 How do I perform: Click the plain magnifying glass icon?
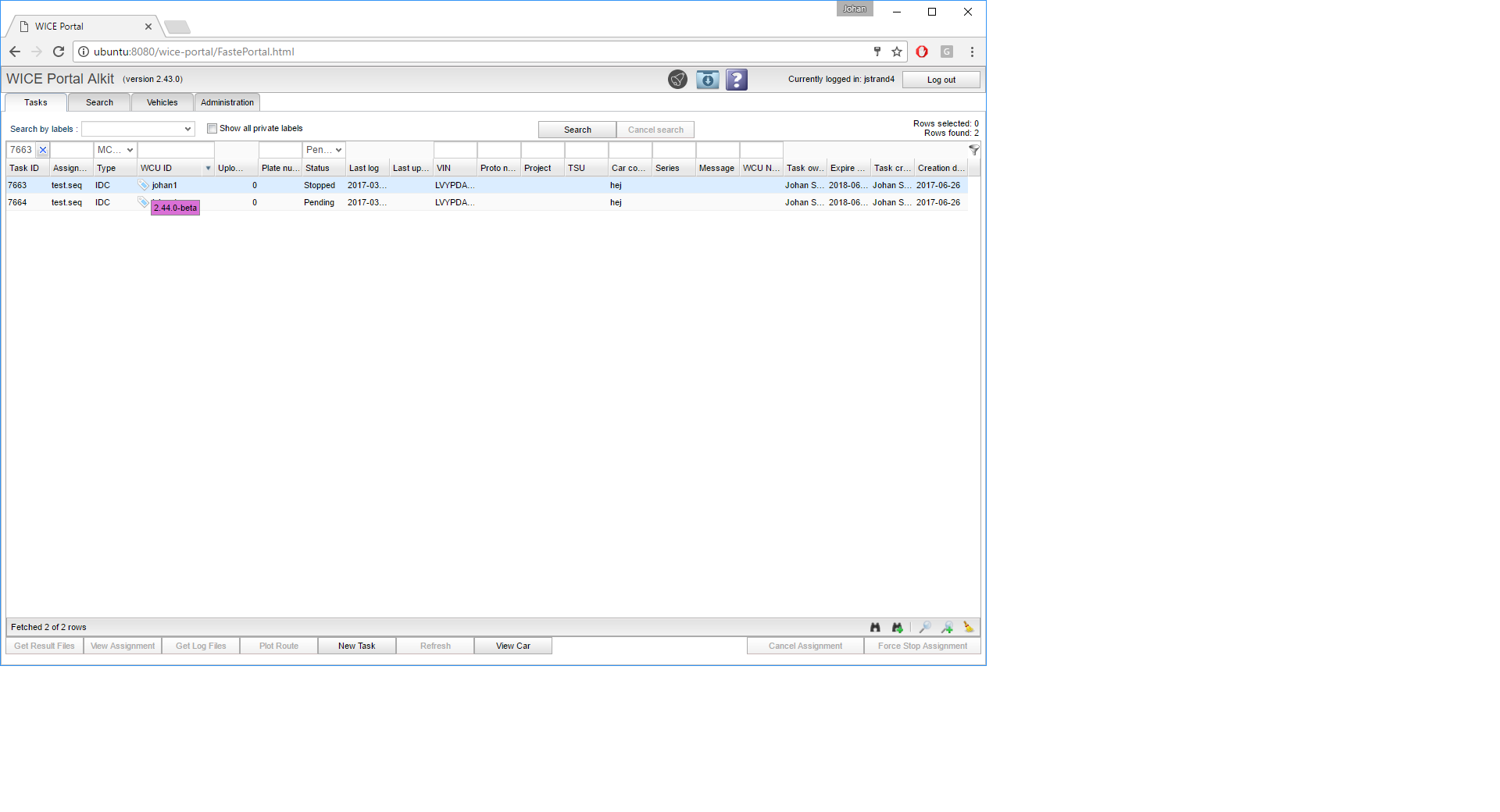925,627
